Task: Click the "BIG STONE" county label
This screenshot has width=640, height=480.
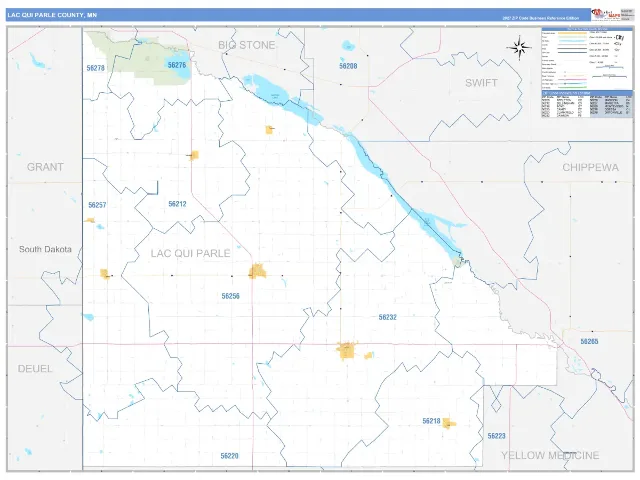Action: [x=247, y=45]
